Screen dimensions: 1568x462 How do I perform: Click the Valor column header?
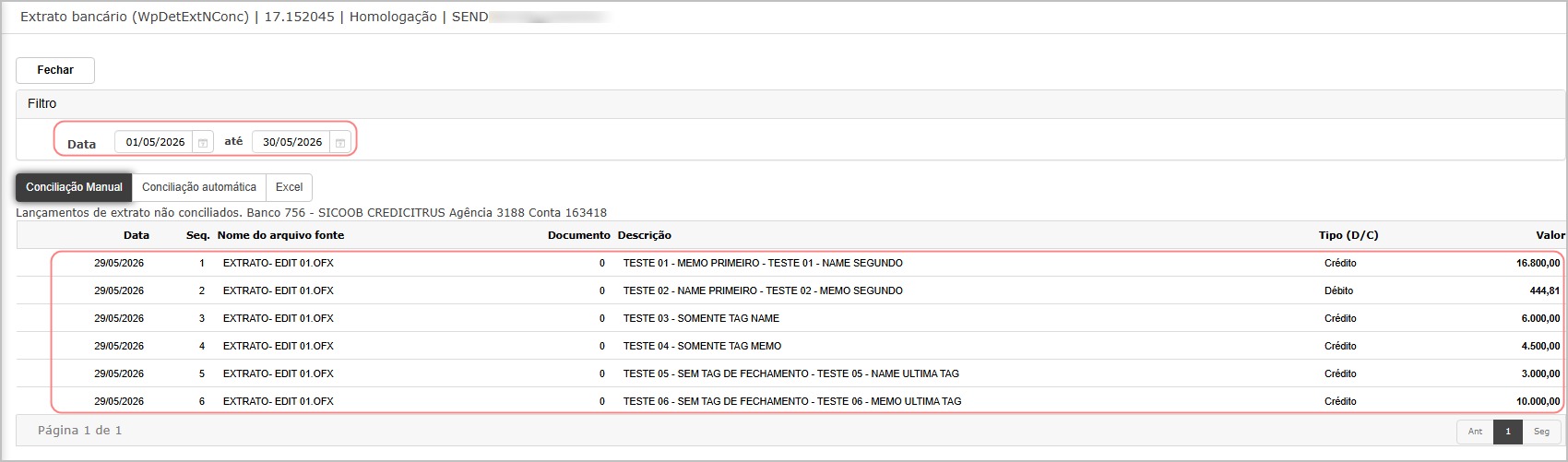pos(1550,235)
